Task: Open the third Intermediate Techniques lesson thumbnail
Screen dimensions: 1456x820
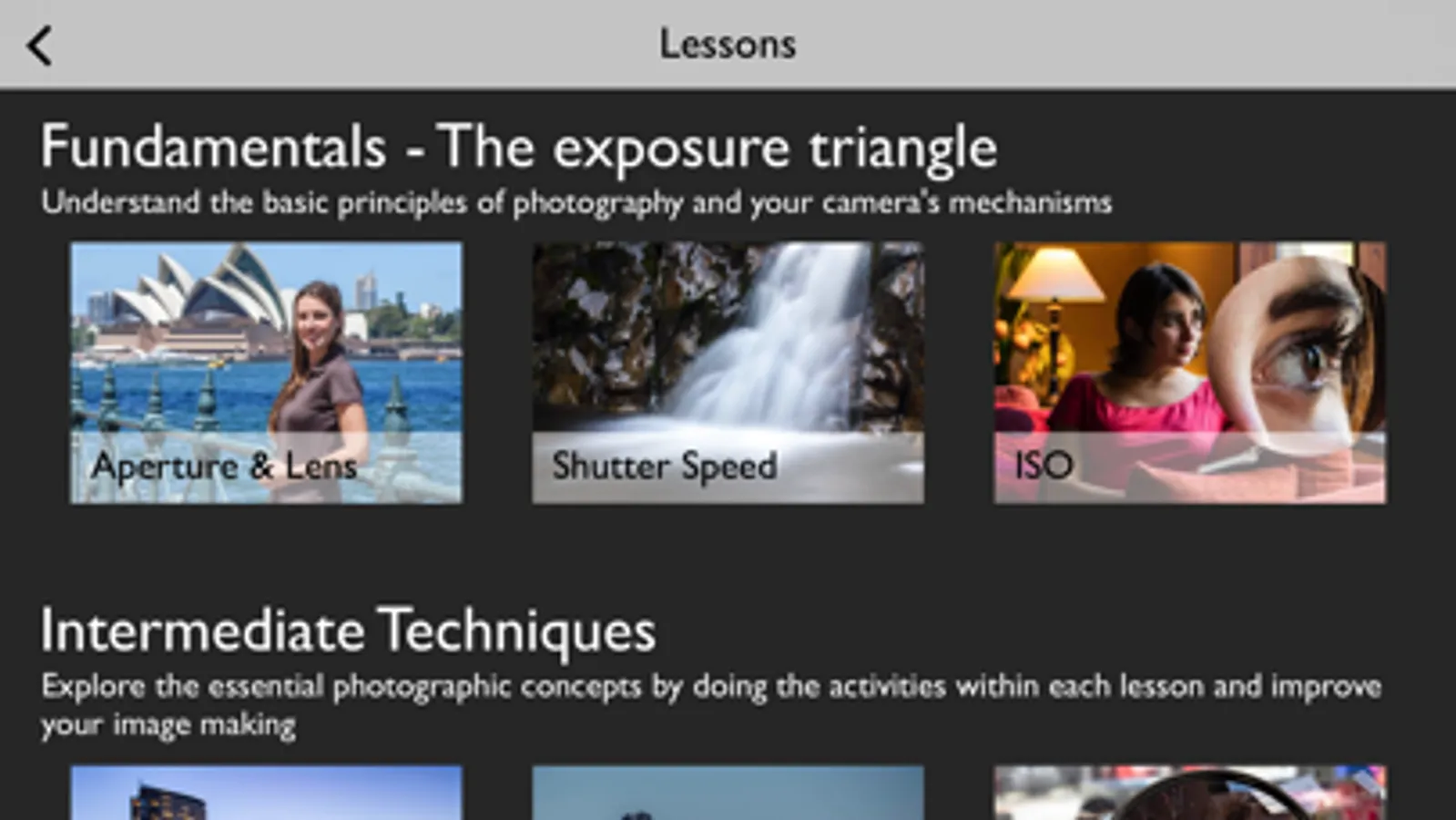Action: [1190, 793]
